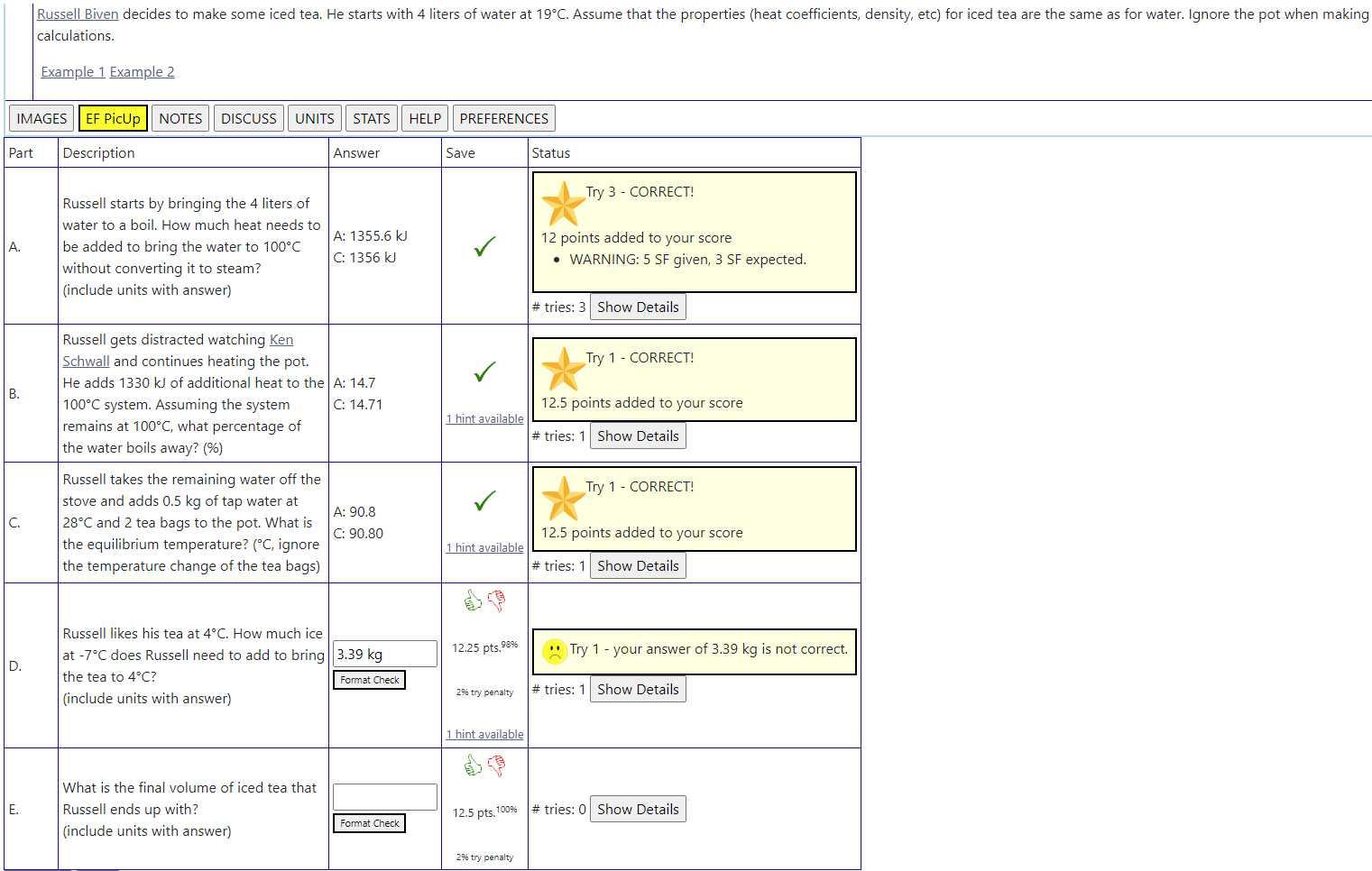Click the thumbs up icon for part E
Image resolution: width=1372 pixels, height=871 pixels.
(473, 764)
